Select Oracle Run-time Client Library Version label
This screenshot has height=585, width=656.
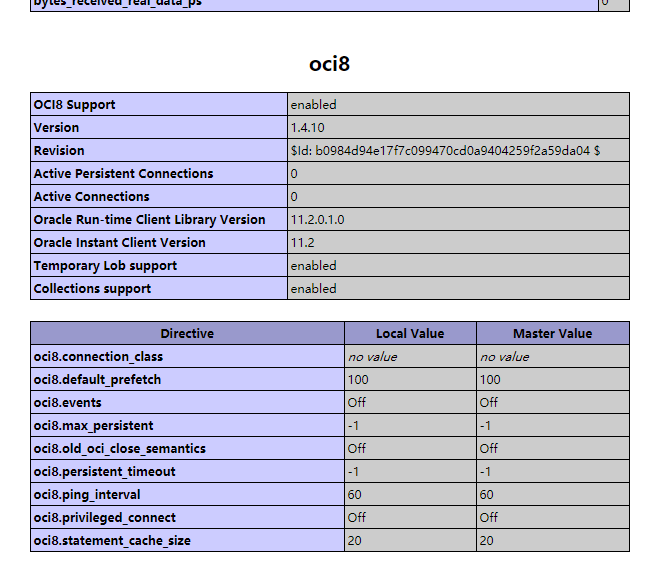149,220
